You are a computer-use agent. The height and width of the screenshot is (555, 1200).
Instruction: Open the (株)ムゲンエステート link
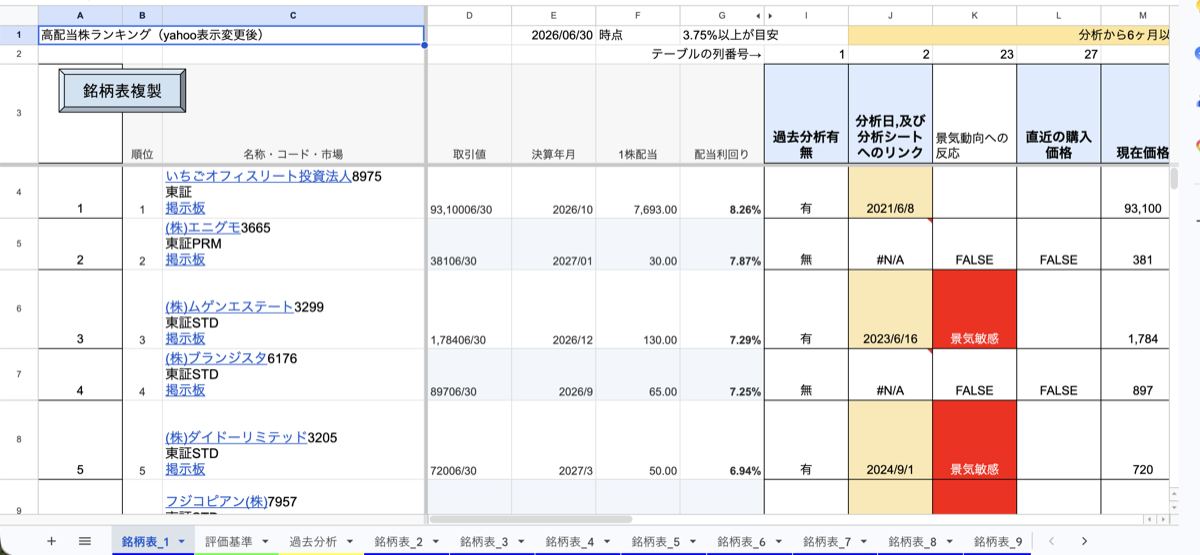coord(229,307)
